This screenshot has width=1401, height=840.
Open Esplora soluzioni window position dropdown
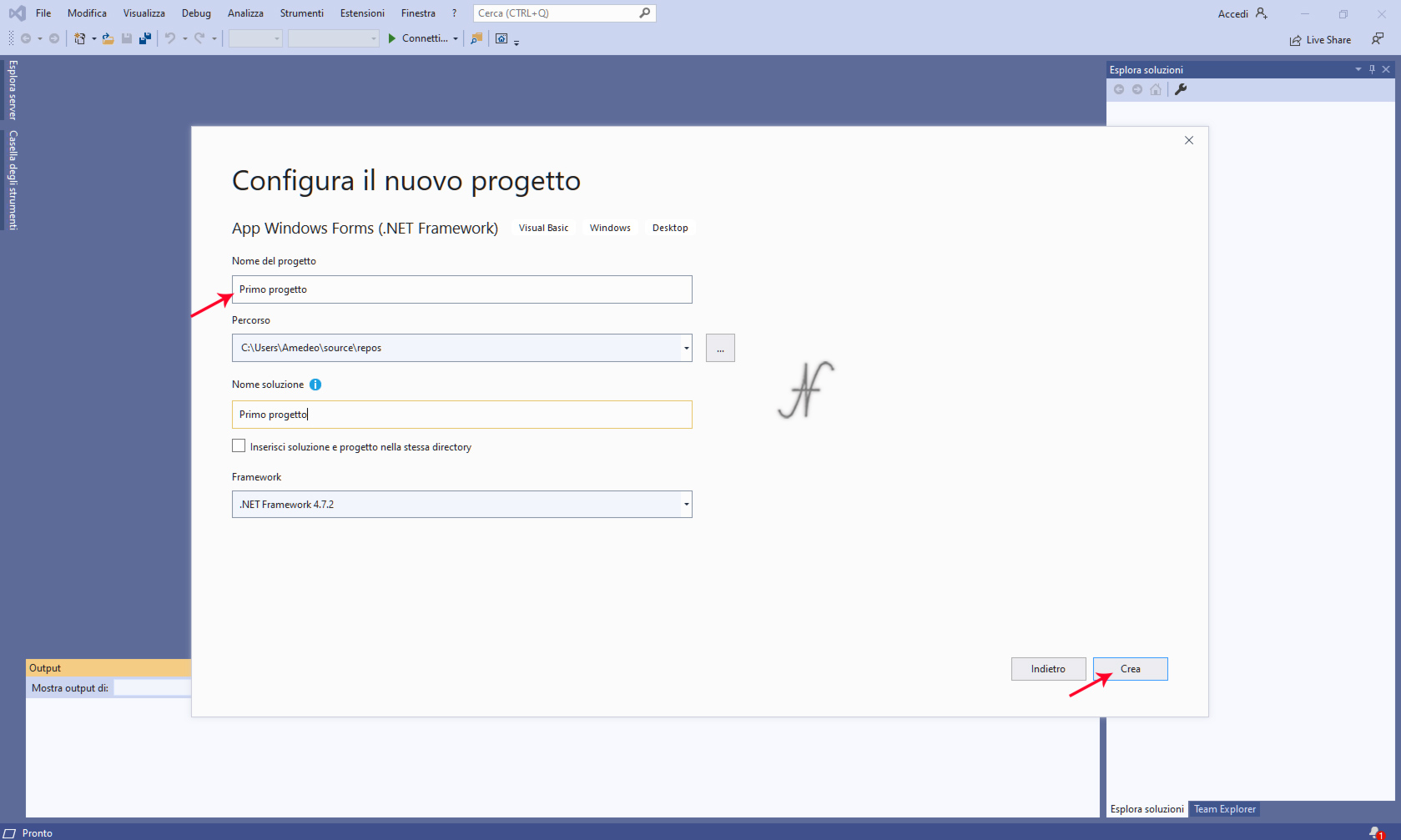[1358, 69]
